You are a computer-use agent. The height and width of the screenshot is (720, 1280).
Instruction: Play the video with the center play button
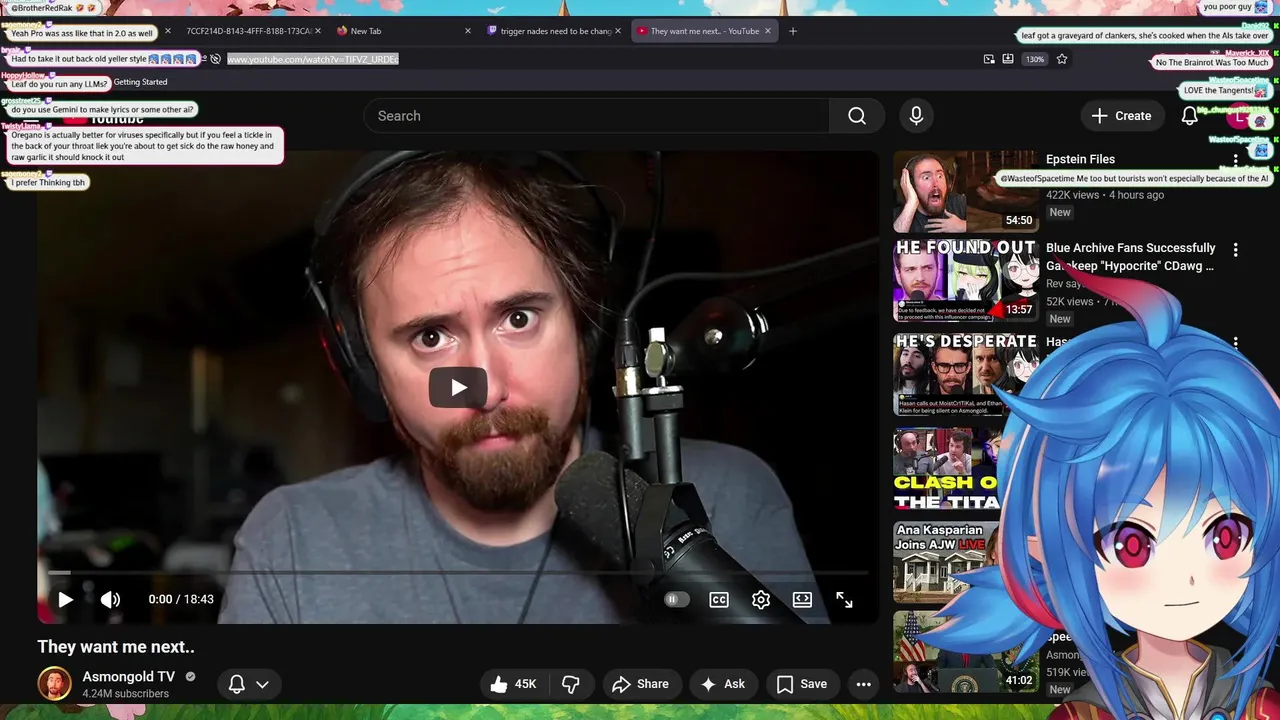coord(458,388)
